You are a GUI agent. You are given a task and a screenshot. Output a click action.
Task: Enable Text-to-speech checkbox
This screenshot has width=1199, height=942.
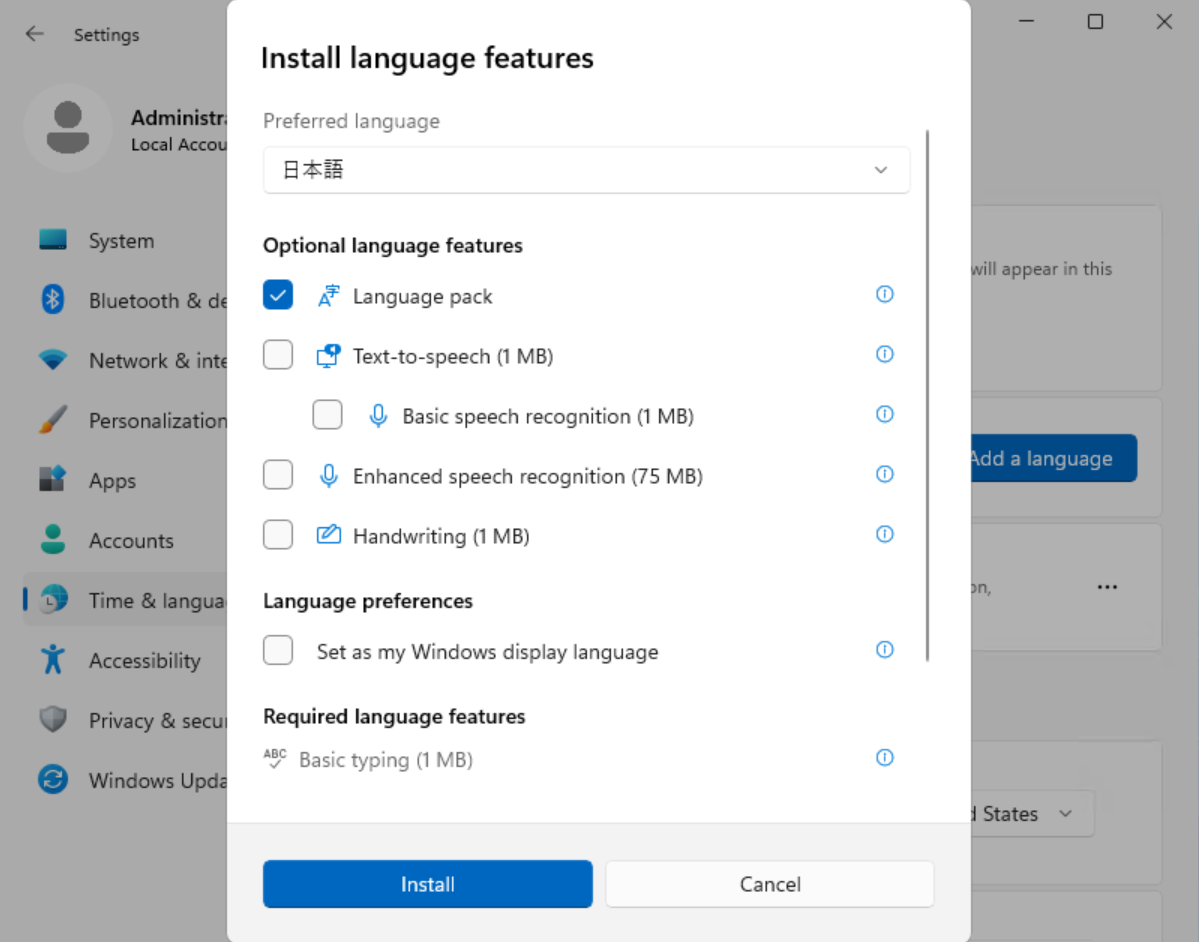(x=278, y=355)
